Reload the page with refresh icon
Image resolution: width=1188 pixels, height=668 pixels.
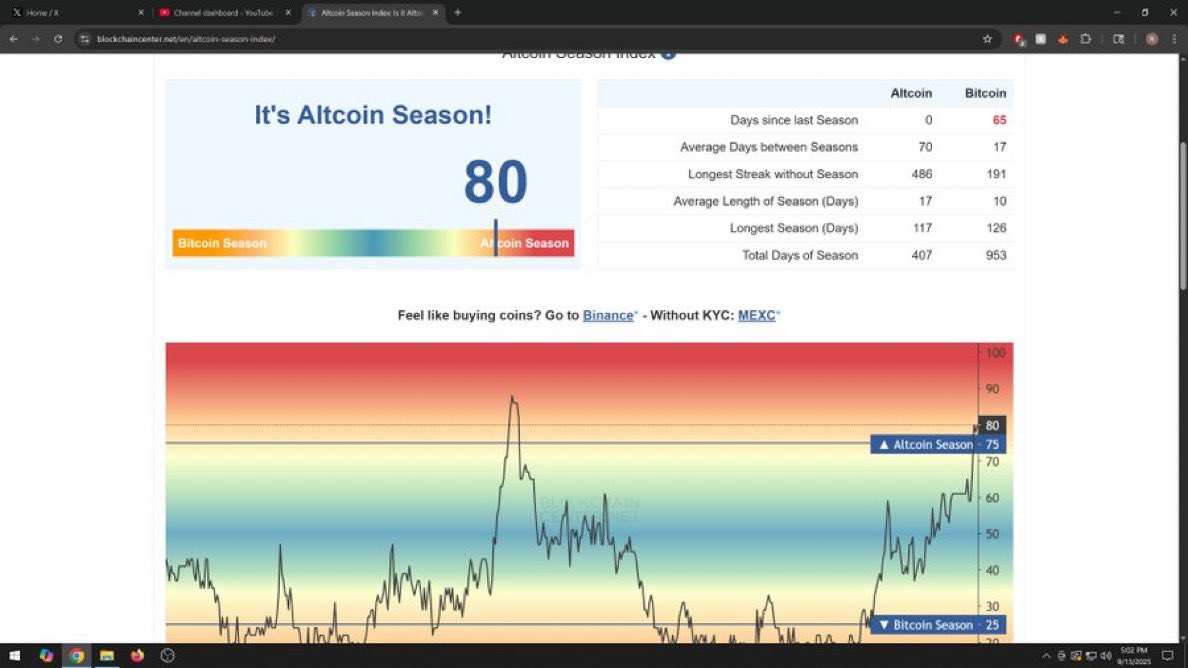tap(58, 39)
